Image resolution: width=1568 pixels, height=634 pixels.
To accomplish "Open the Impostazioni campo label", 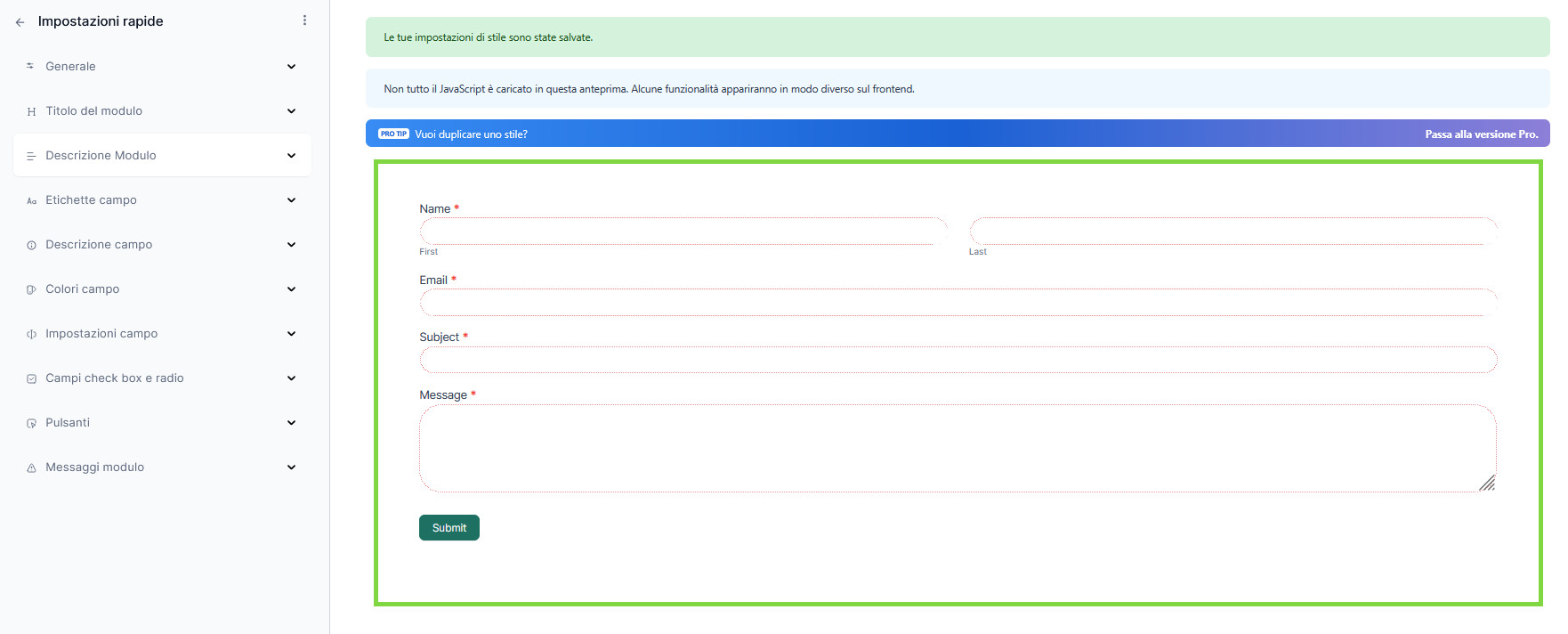I will 101,333.
